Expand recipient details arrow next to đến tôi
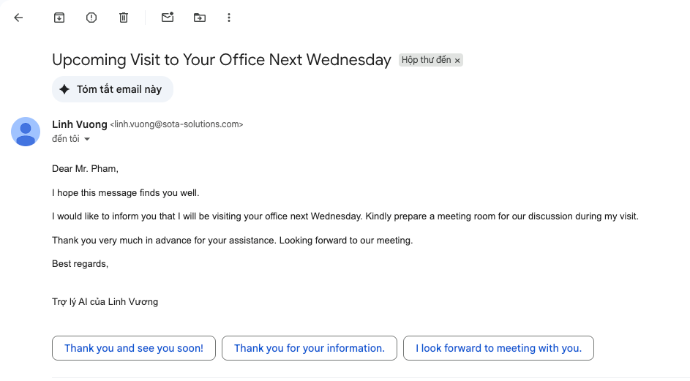 click(x=87, y=139)
